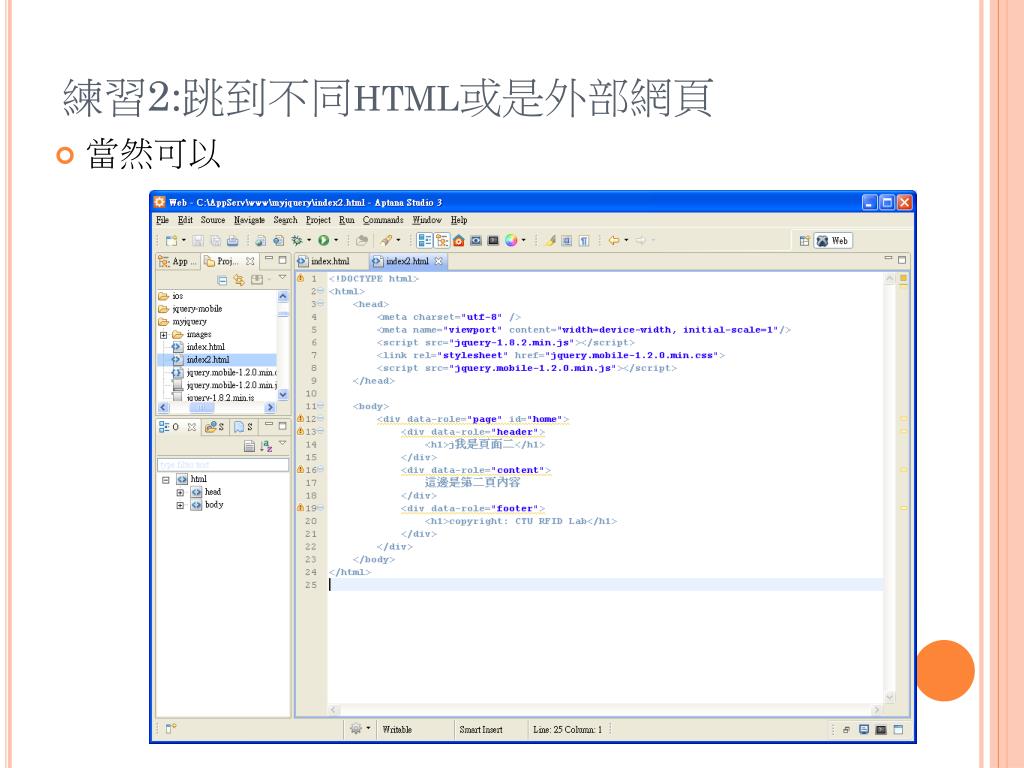Open the Commands menu
The image size is (1024, 768).
383,220
